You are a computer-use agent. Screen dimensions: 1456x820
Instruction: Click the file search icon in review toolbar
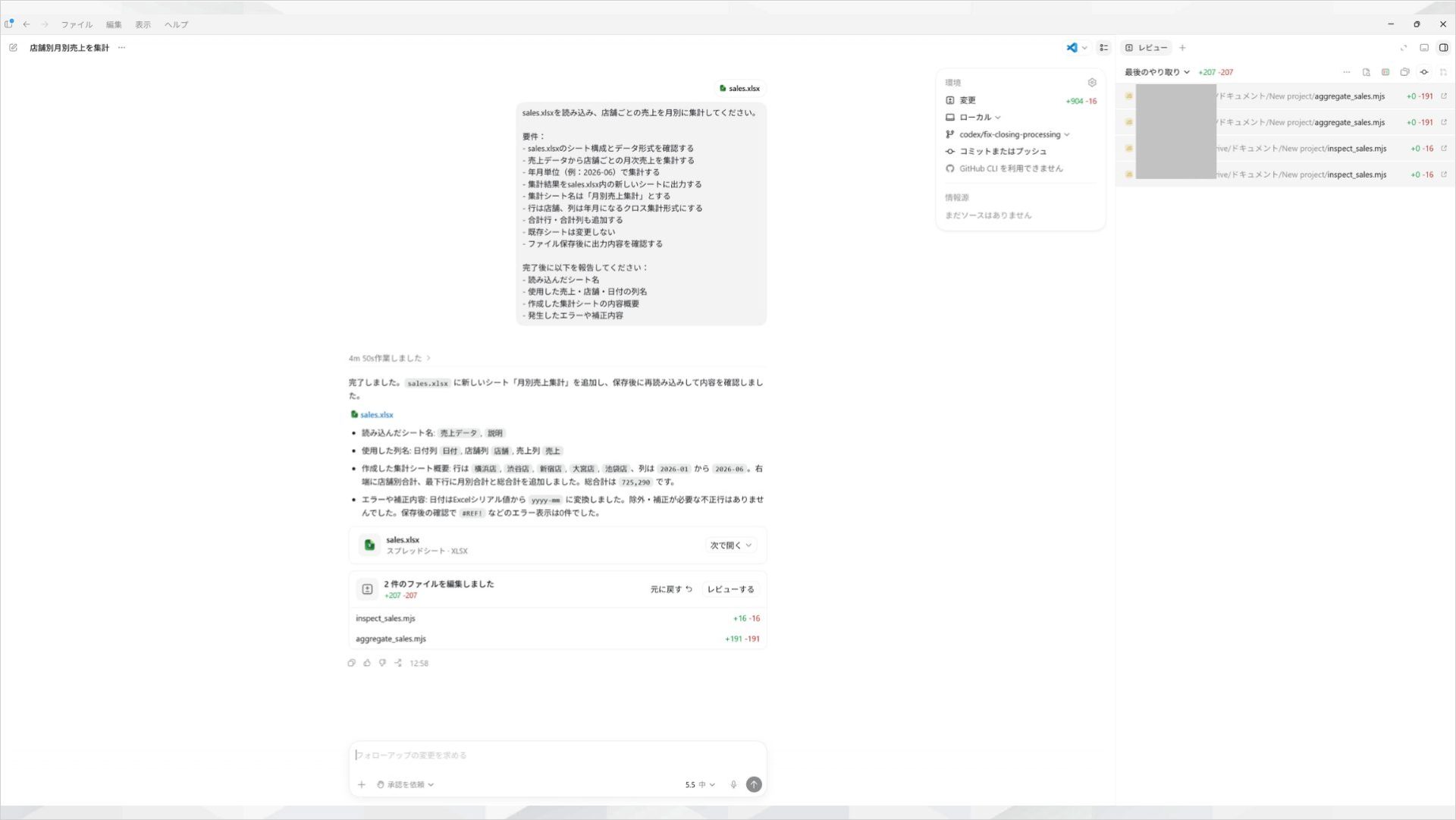(x=1367, y=72)
